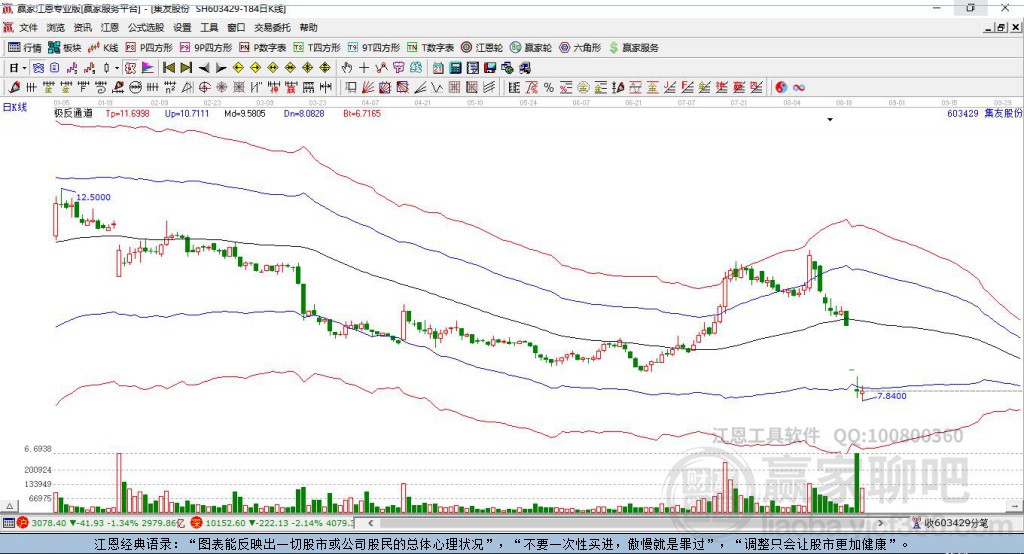This screenshot has width=1024, height=554.
Task: Select the red fan lines tool
Action: pos(368,88)
